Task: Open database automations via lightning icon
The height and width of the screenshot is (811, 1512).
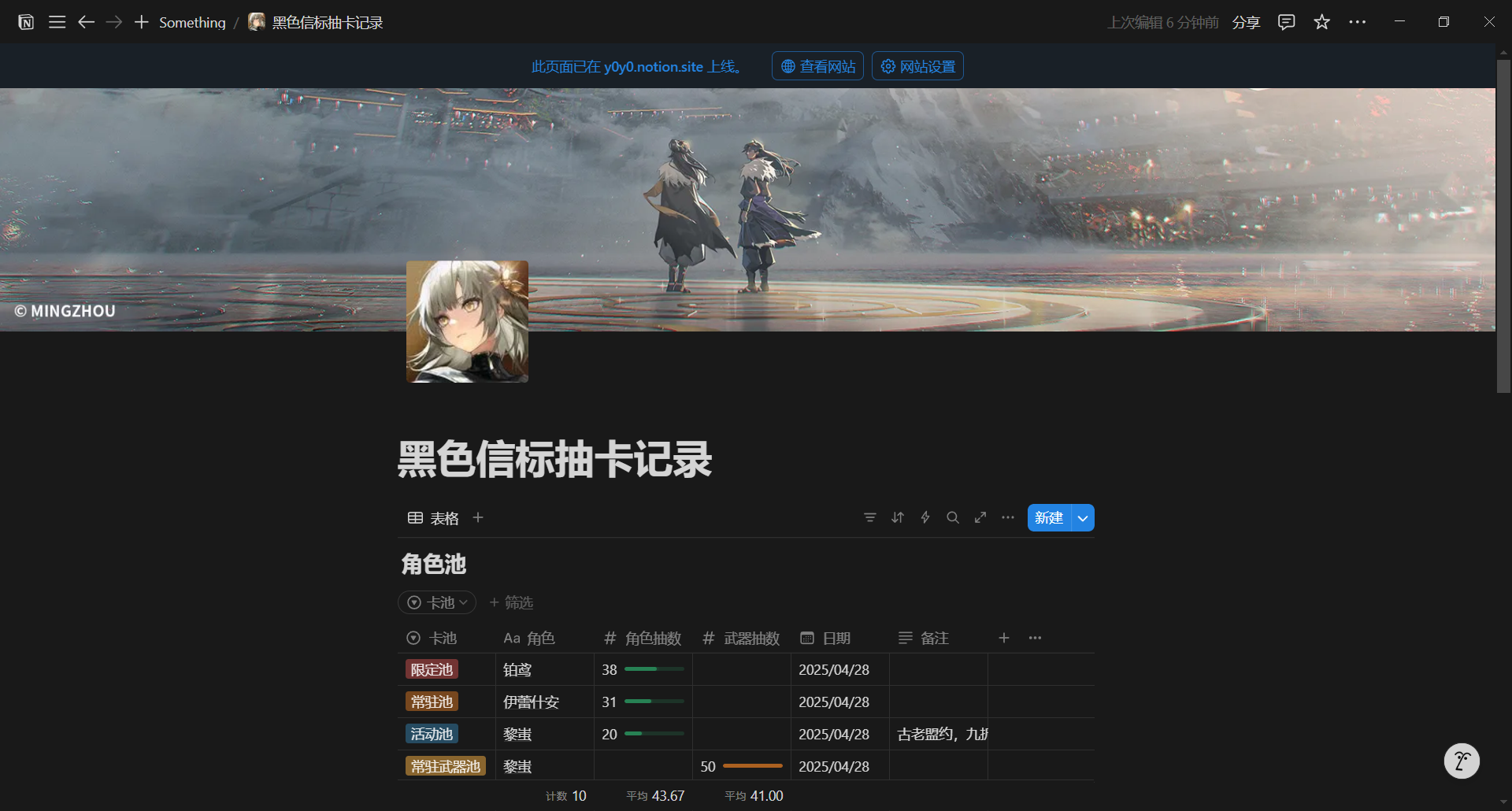Action: [925, 517]
